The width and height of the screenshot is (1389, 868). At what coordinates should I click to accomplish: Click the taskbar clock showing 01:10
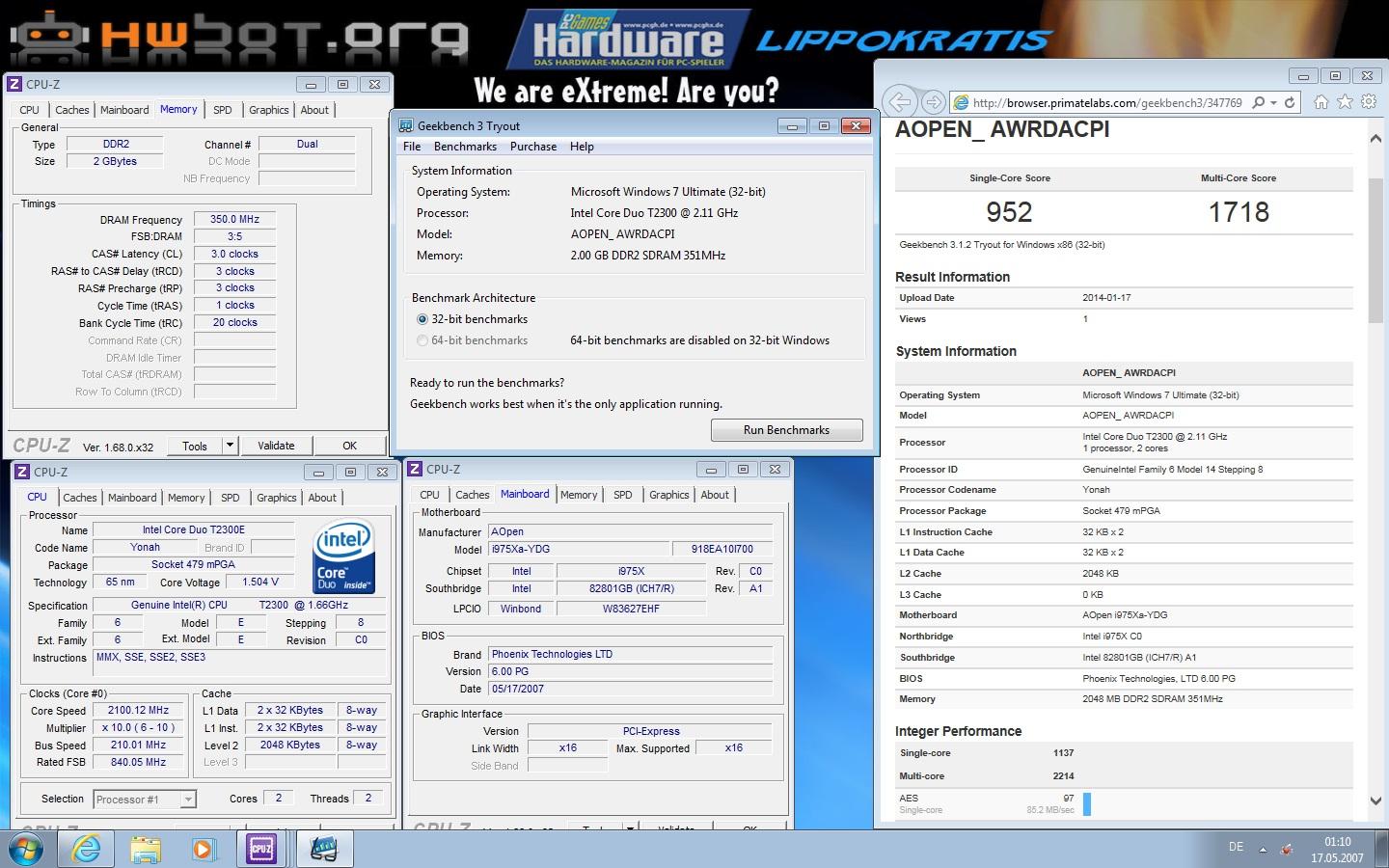pos(1337,850)
